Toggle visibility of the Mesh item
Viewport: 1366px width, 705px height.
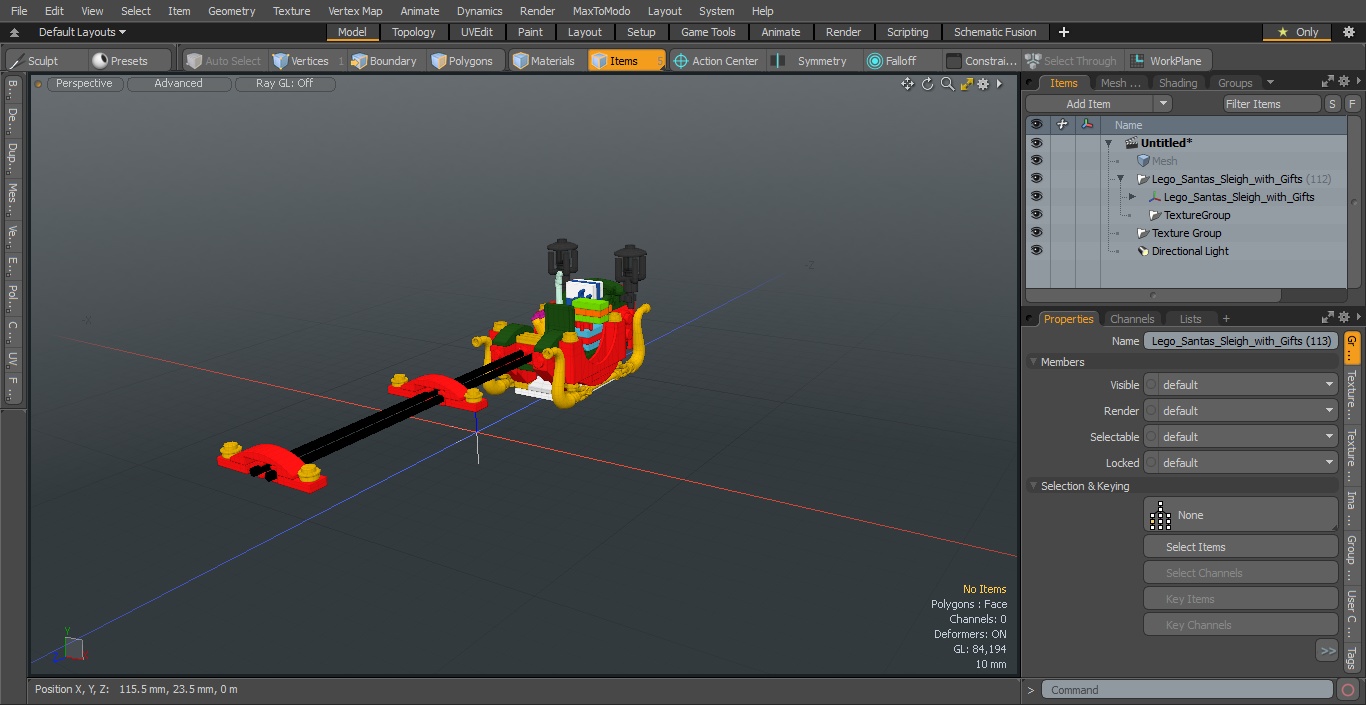[1036, 161]
